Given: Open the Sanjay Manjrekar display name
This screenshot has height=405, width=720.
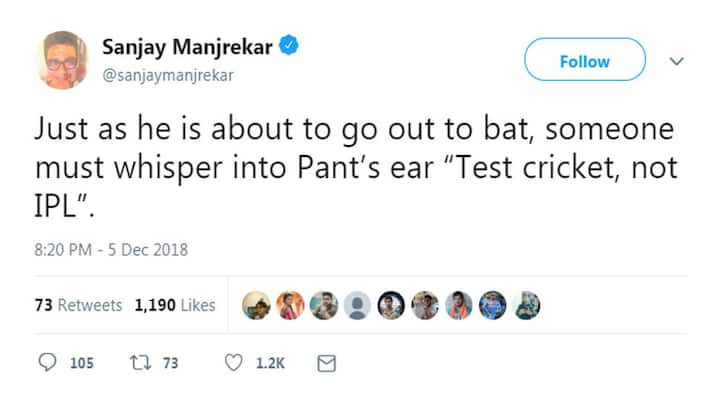Looking at the screenshot, I should pos(187,47).
